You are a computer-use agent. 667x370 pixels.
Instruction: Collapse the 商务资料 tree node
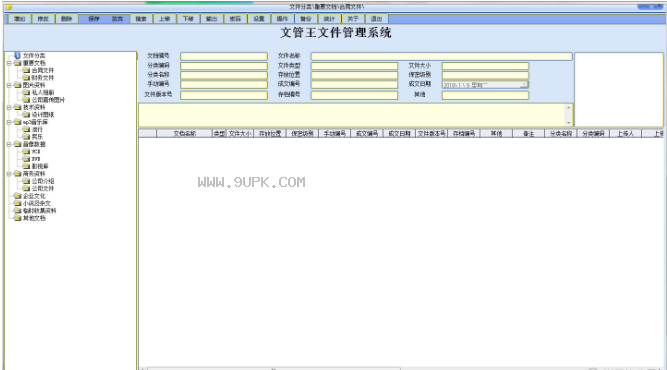pos(9,174)
